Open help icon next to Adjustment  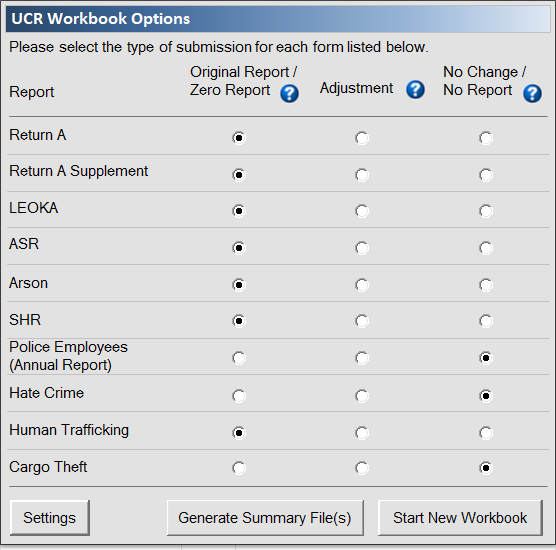tap(415, 89)
